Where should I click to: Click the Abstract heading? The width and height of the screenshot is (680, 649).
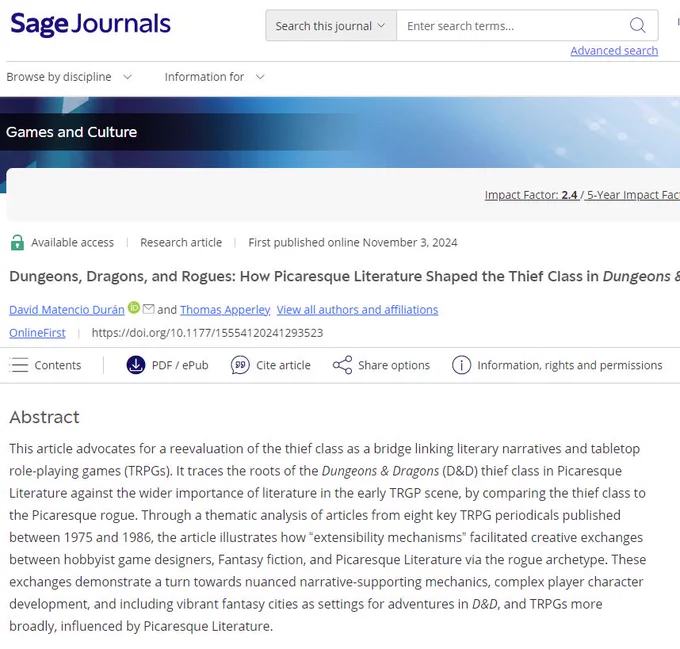click(x=44, y=417)
